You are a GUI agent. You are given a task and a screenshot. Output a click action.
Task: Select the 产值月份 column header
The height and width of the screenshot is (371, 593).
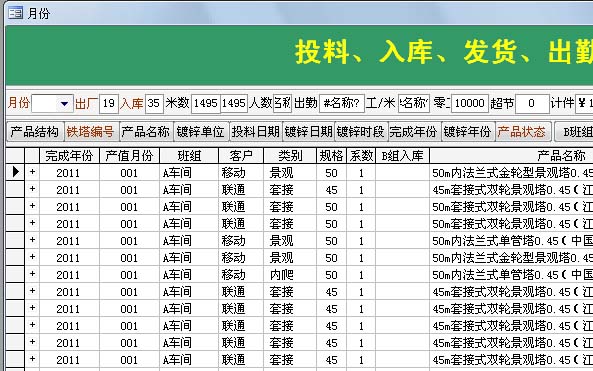coord(129,155)
